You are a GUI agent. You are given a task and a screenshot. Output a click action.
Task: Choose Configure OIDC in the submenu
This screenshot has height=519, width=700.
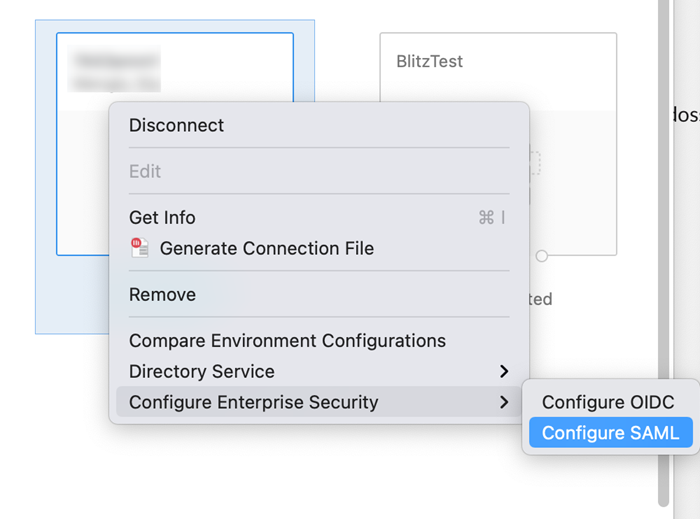[x=608, y=402]
